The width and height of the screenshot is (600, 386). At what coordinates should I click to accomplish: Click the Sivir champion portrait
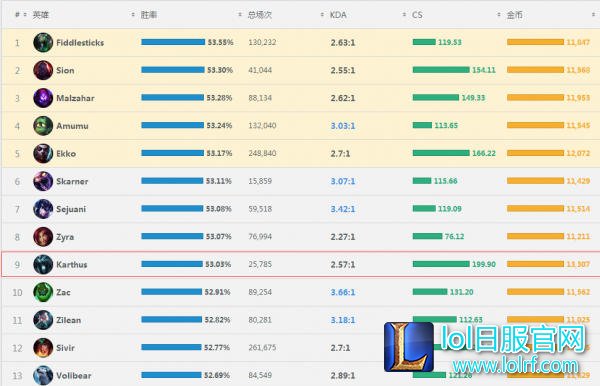43,348
